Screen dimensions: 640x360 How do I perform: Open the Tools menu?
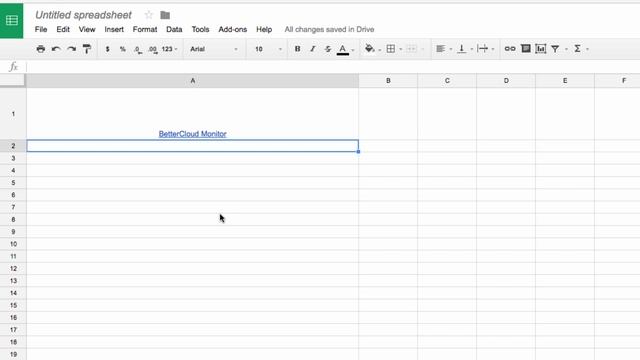(x=200, y=29)
